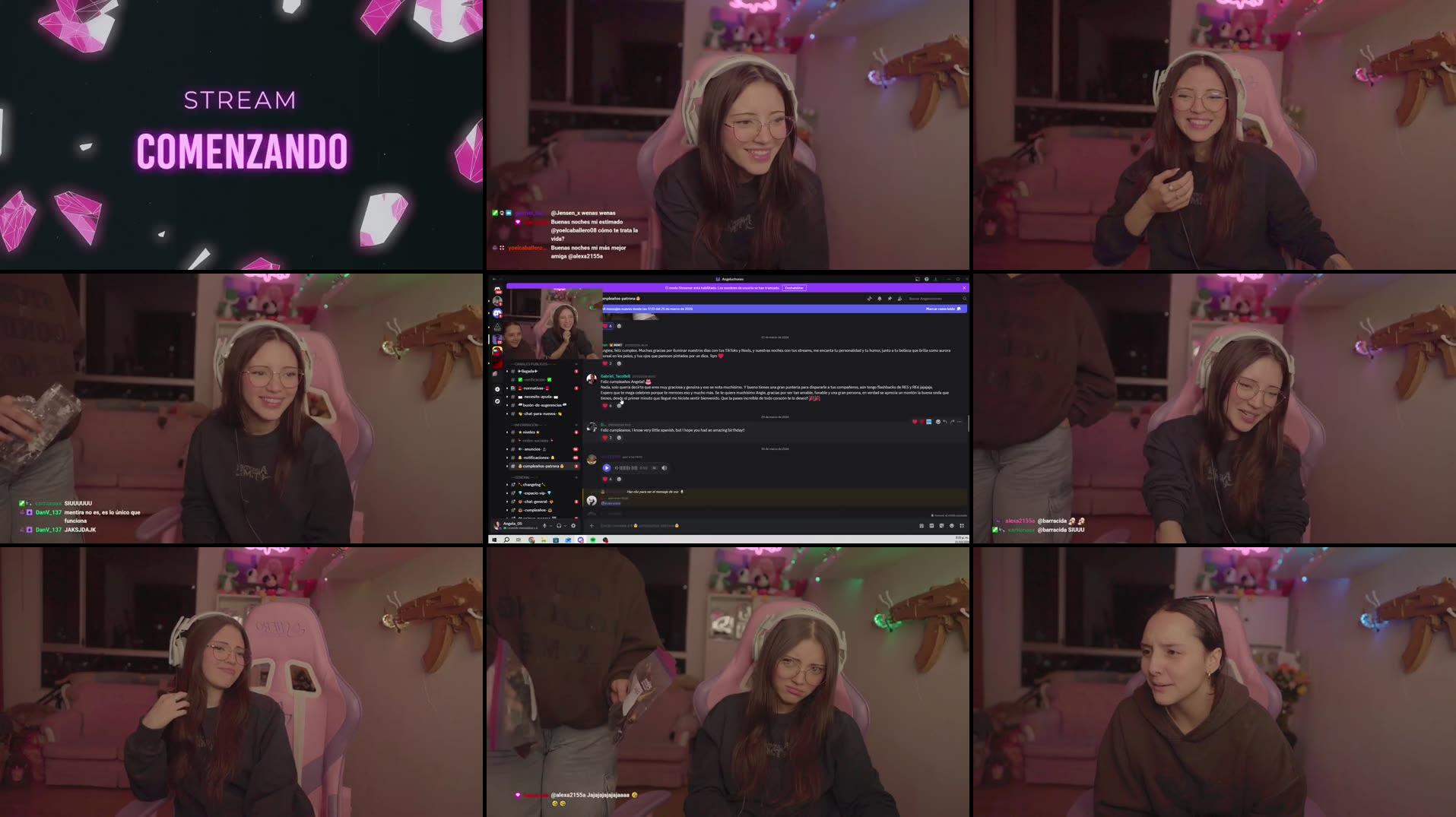Click the GIF picker icon in the message bar
The image size is (1456, 817).
931,526
